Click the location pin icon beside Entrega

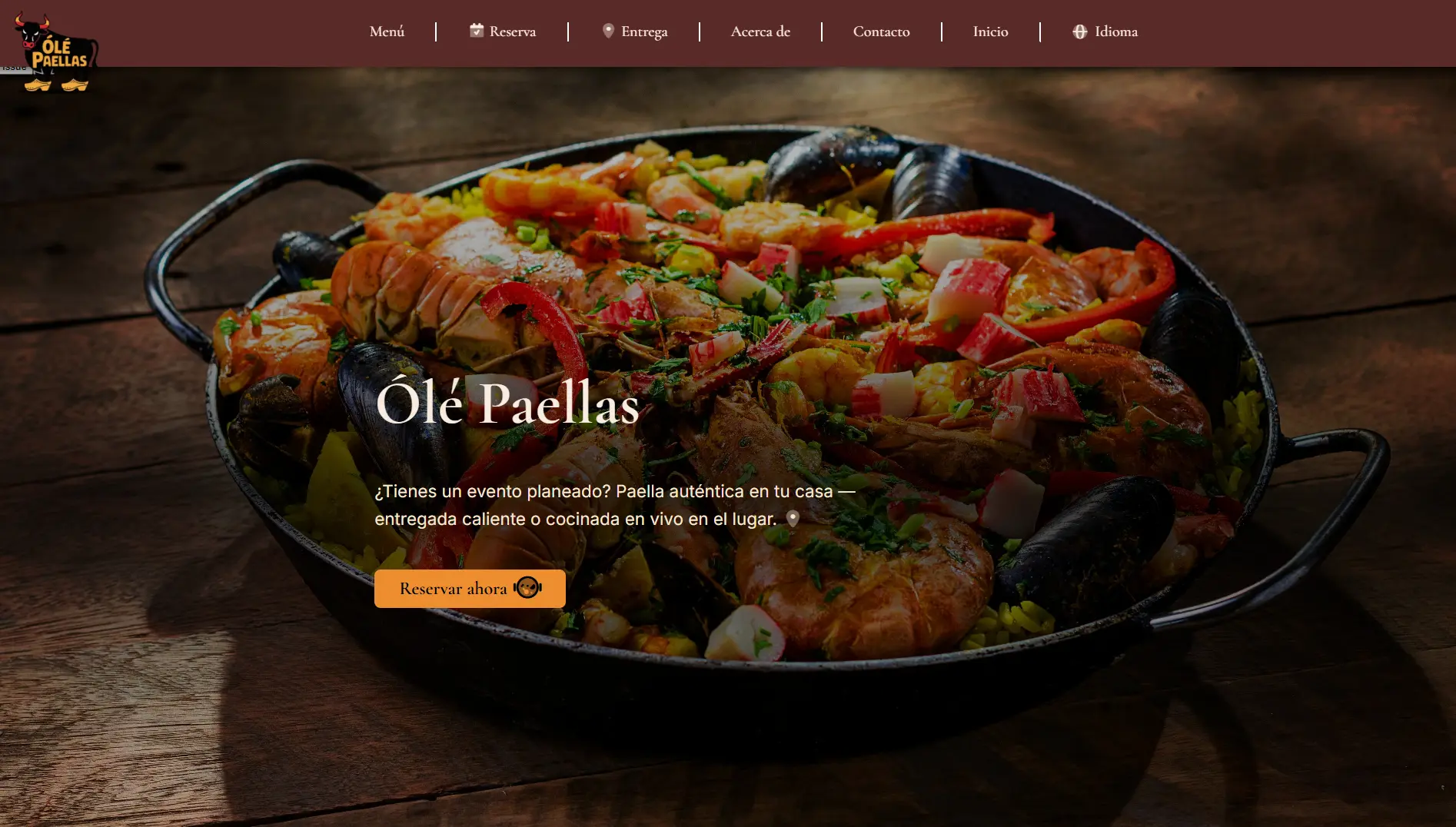[608, 31]
